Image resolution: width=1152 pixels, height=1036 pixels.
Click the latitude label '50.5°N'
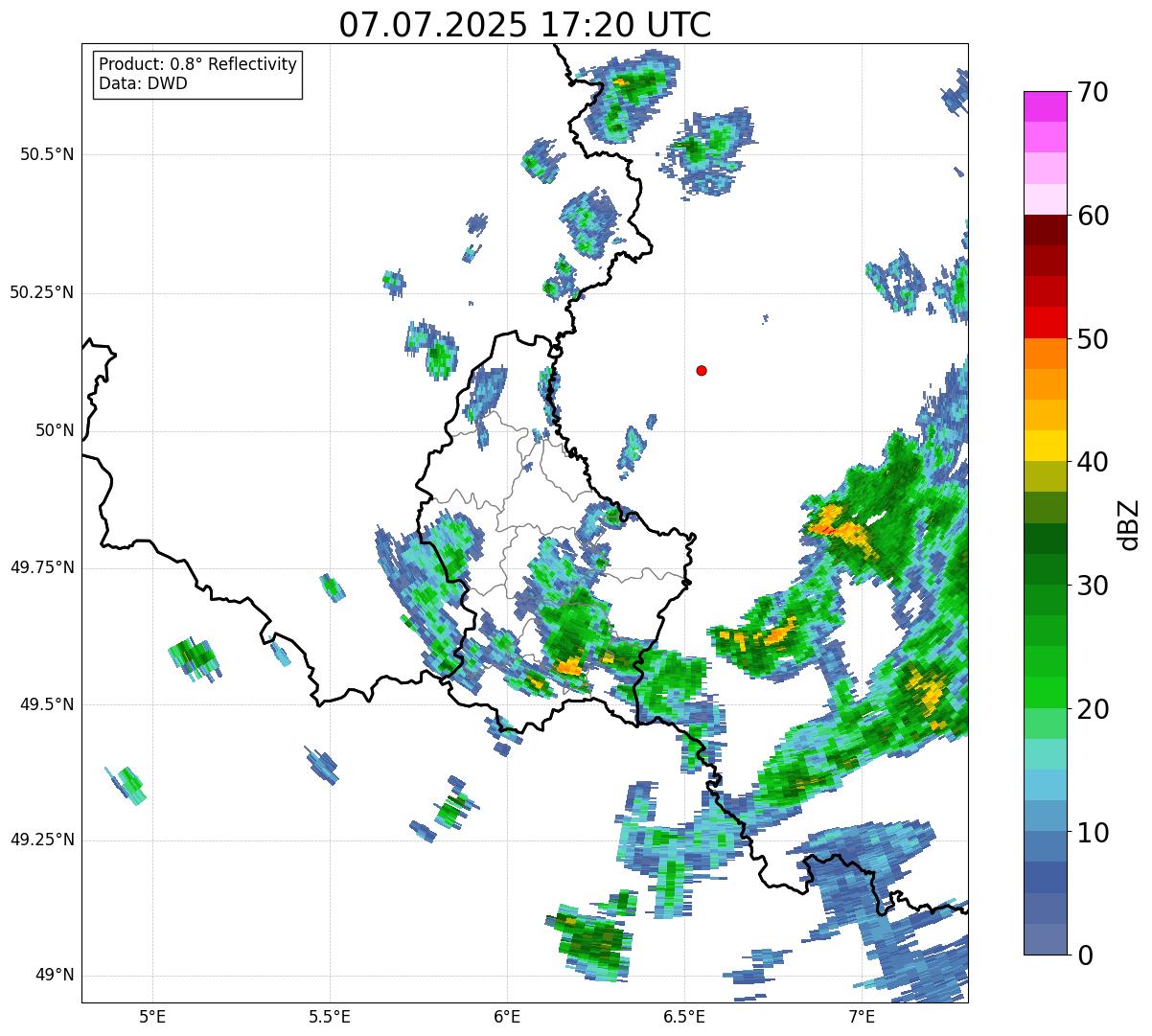[47, 154]
